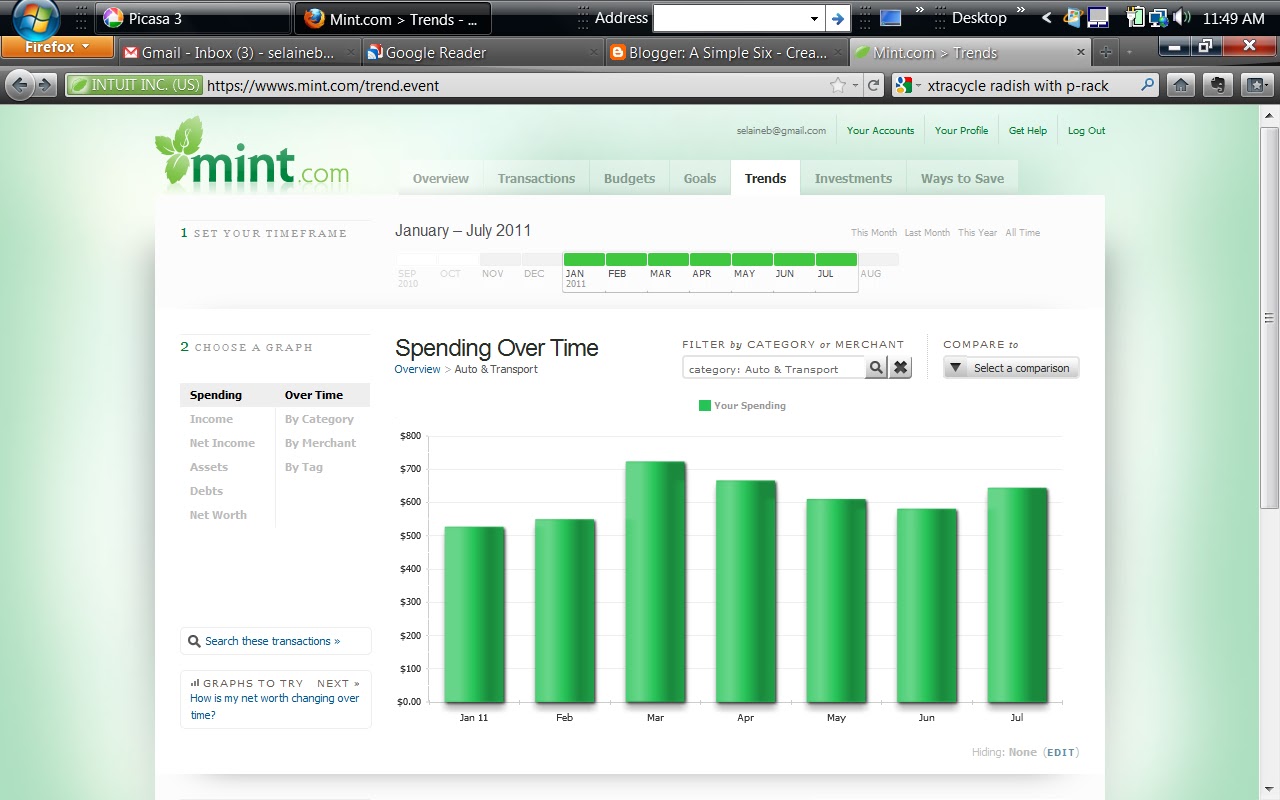Screen dimensions: 1280x800
Task: Close the Blogger tab
Action: (x=838, y=53)
